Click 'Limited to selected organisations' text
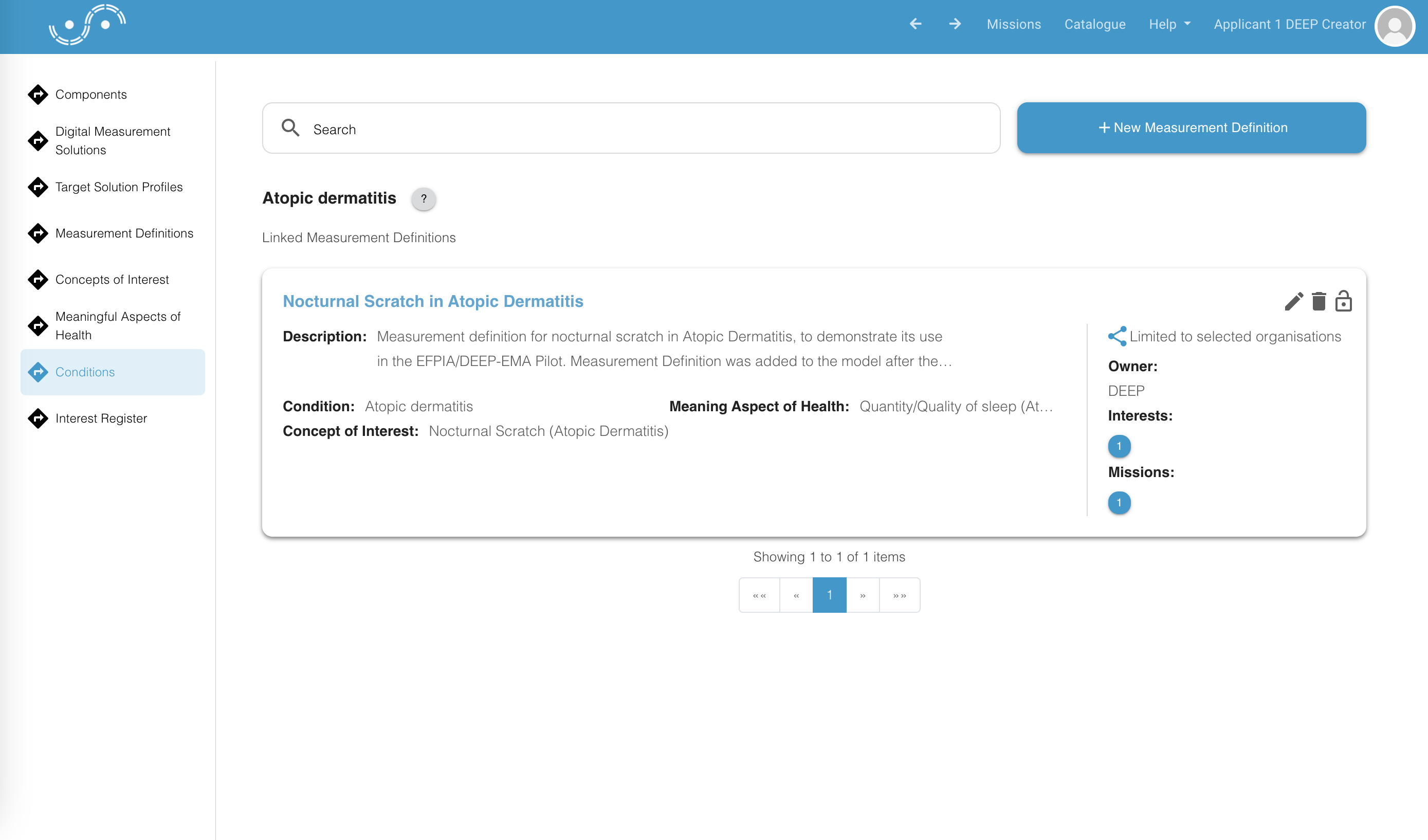1428x840 pixels. pyautogui.click(x=1235, y=336)
